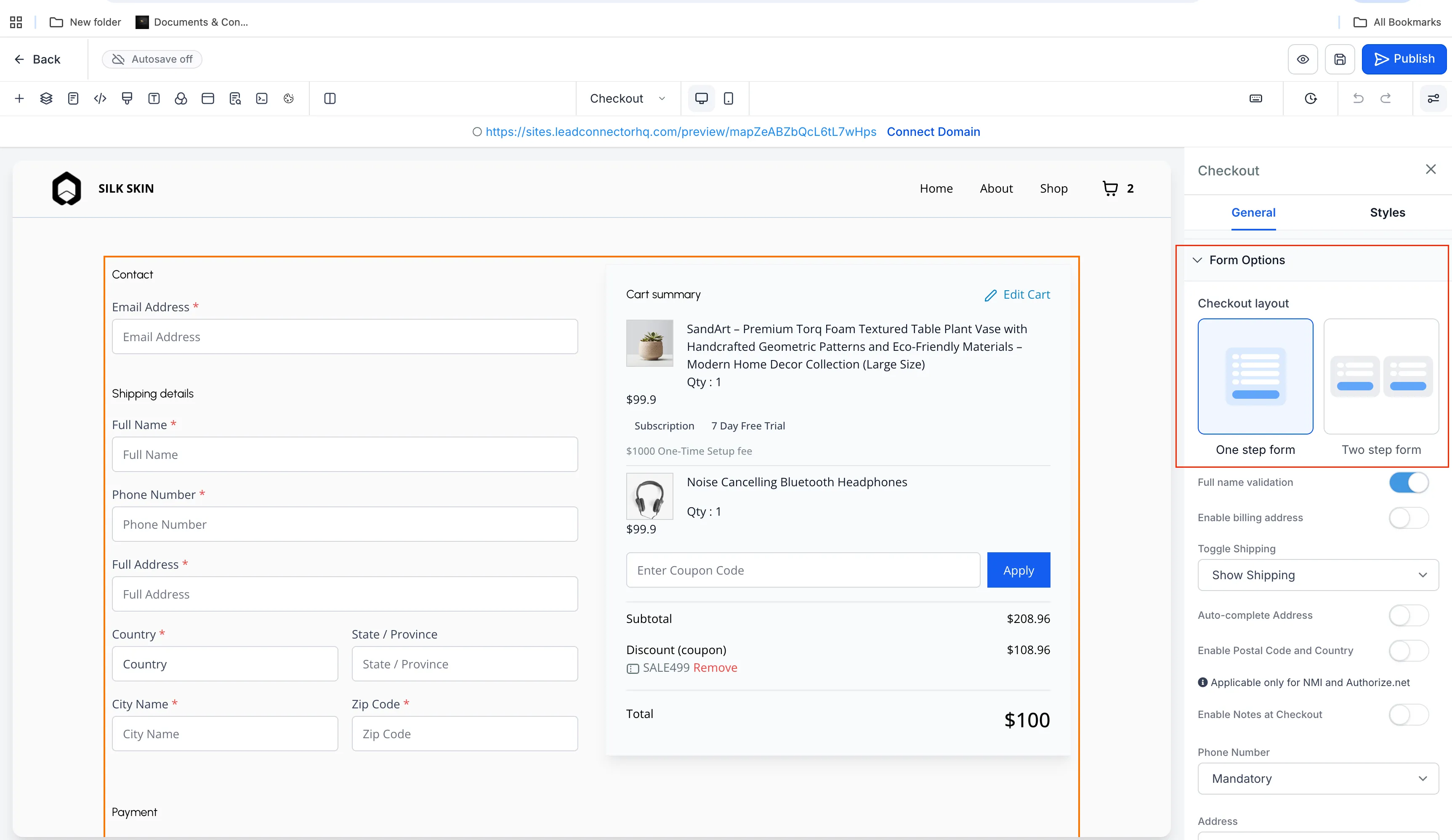Click the undo arrow icon

pyautogui.click(x=1358, y=98)
